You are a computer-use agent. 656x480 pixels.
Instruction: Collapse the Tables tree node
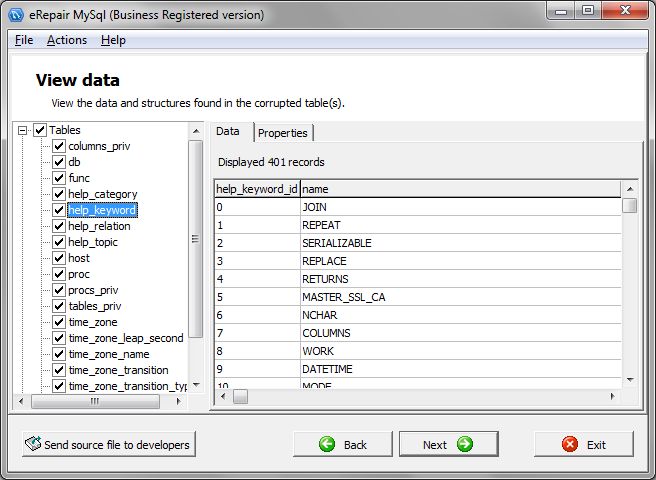[23, 131]
